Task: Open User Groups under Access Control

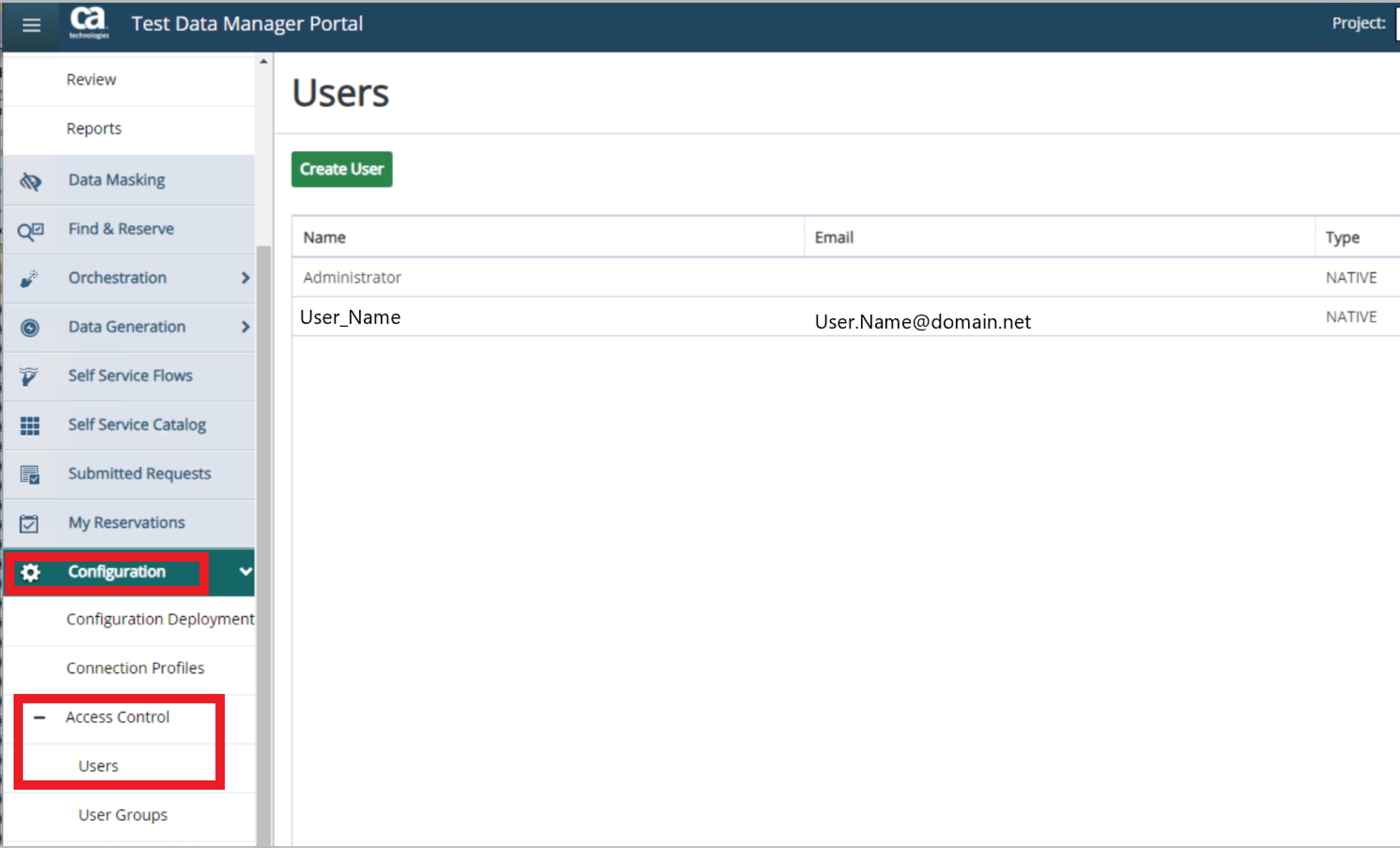Action: pyautogui.click(x=123, y=815)
